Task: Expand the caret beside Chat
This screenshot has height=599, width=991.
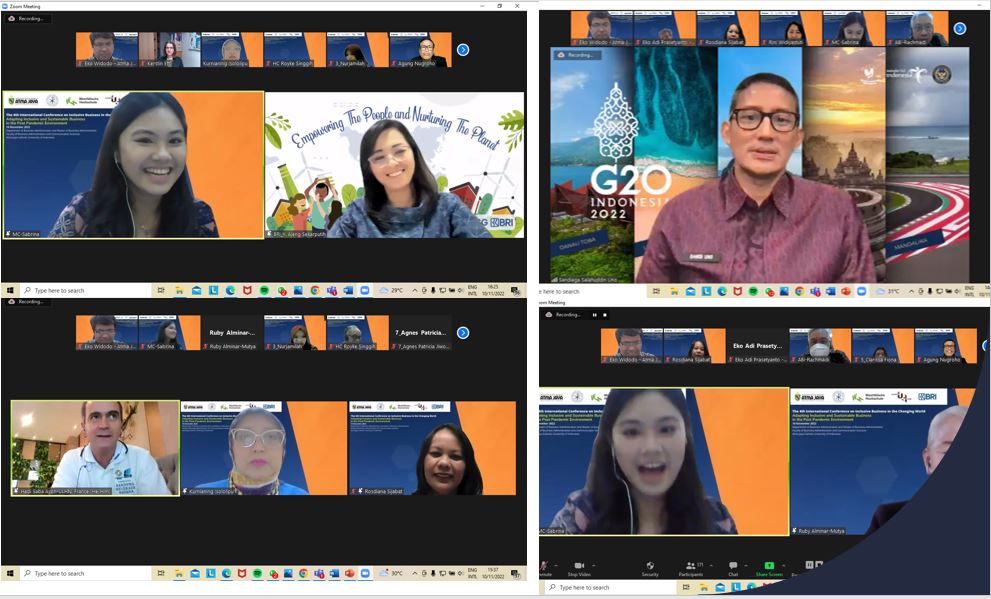Action: [746, 566]
